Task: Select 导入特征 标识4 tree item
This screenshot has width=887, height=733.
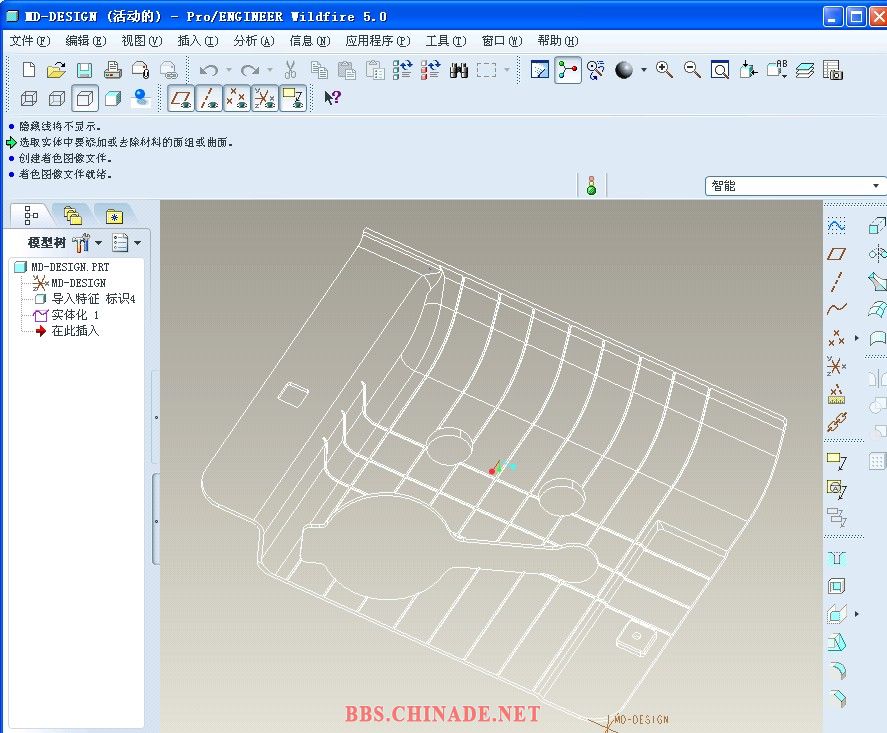Action: [92, 299]
